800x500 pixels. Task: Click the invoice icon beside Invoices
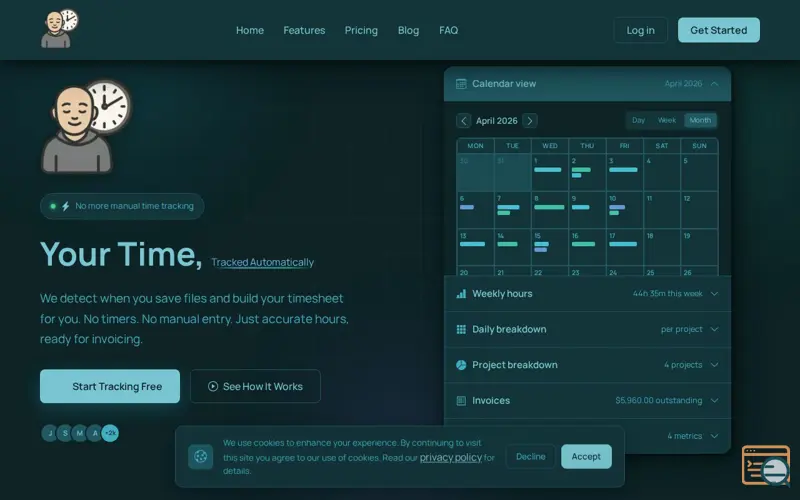coord(461,401)
